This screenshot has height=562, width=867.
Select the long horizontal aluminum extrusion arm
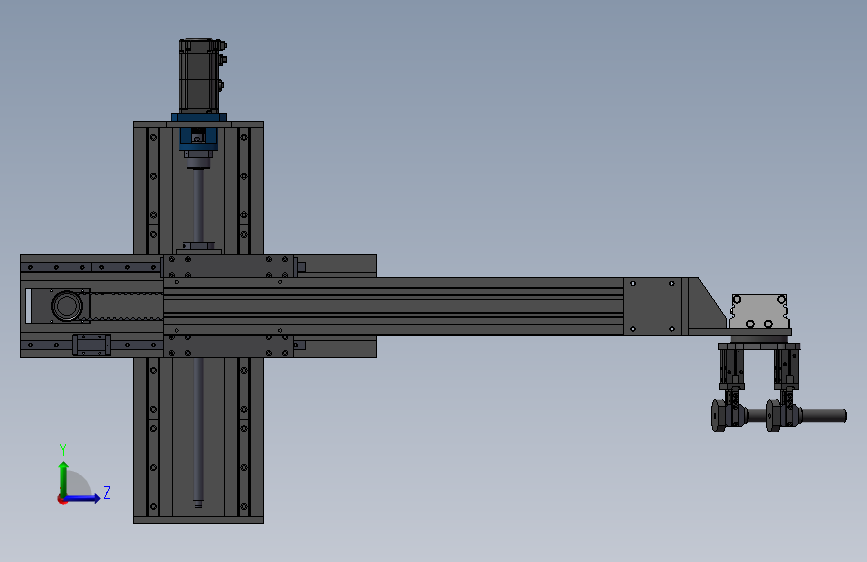394,306
